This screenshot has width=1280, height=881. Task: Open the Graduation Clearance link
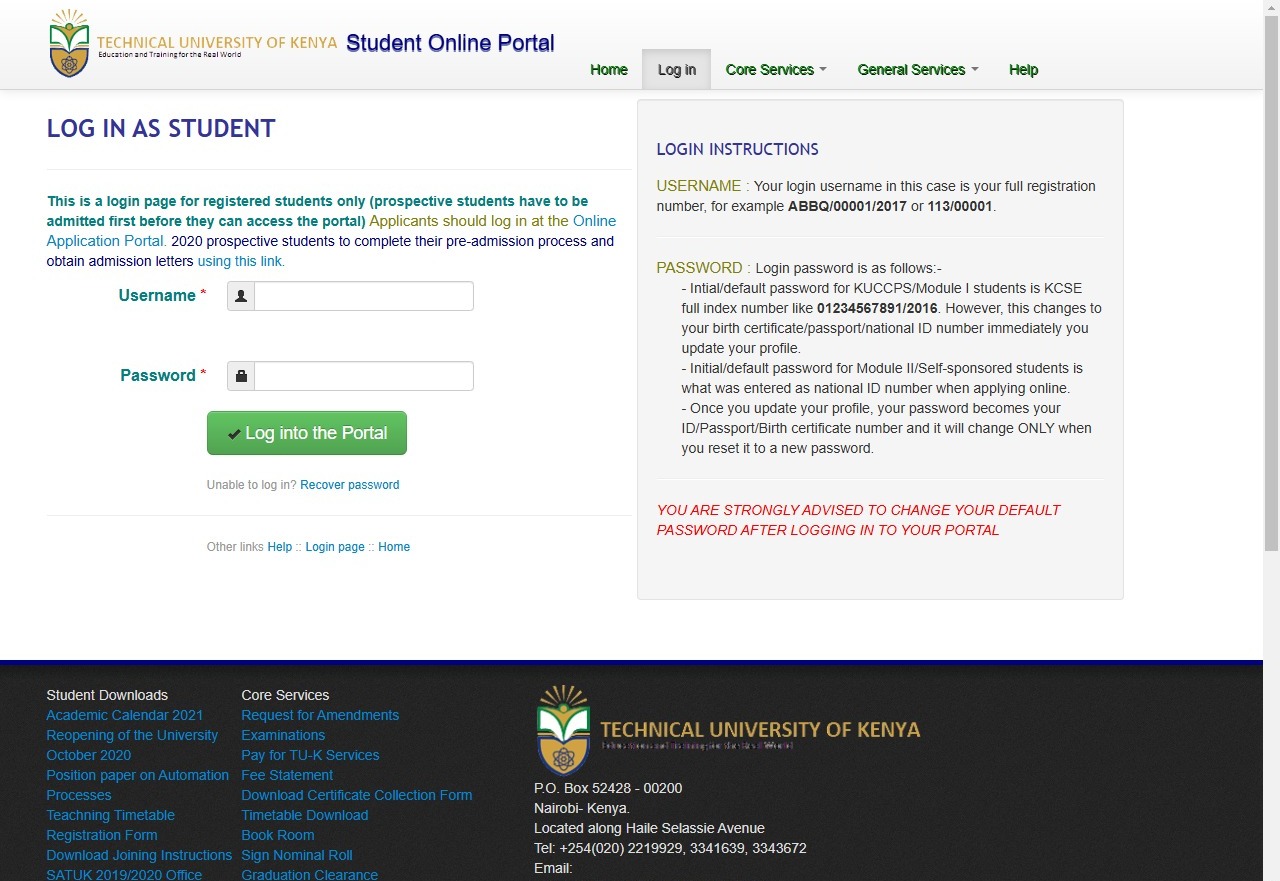(x=310, y=875)
